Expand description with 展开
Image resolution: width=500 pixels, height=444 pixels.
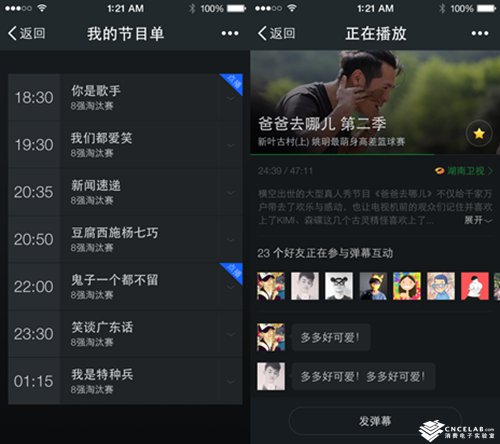point(478,220)
